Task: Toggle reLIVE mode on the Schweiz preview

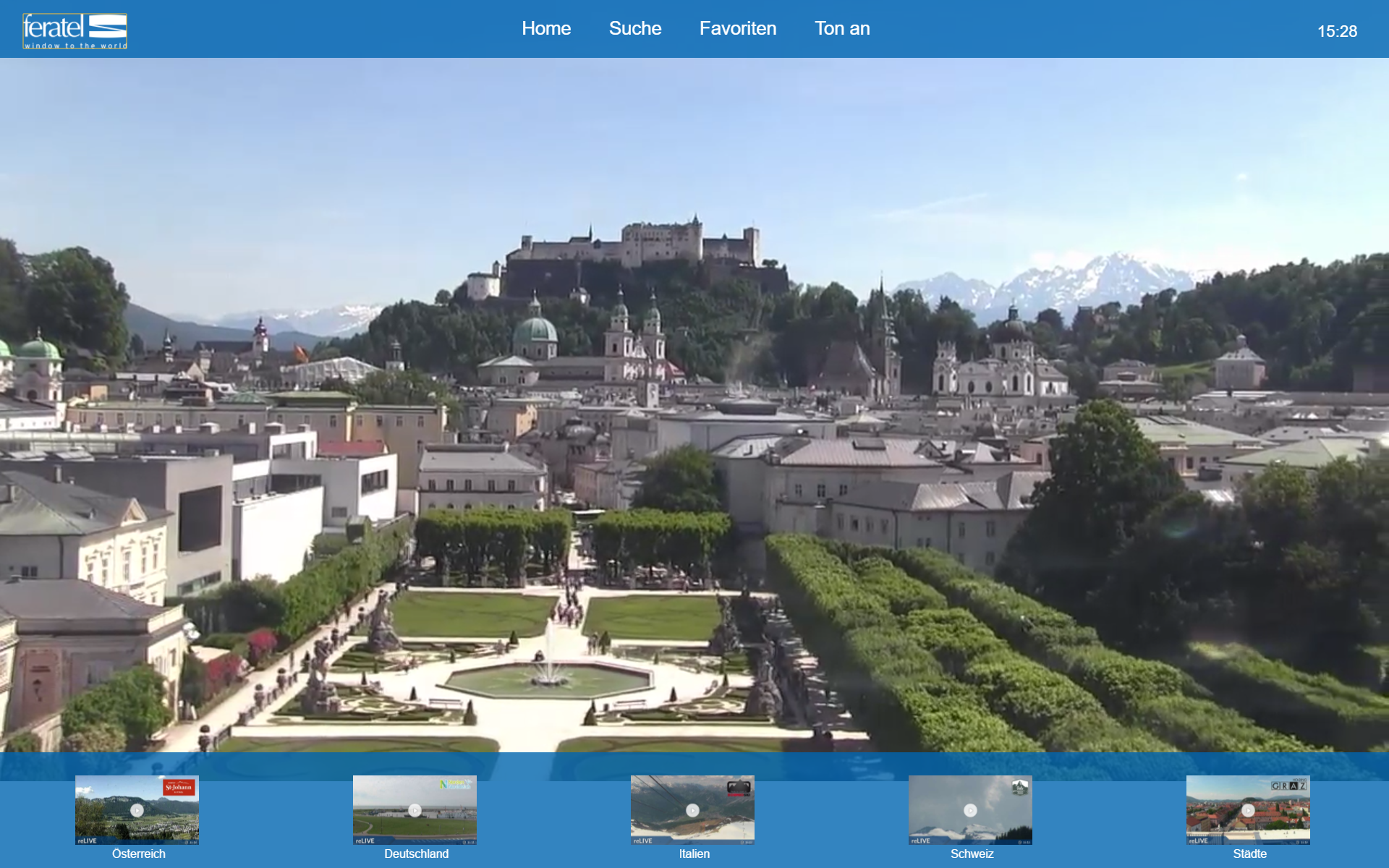Action: (x=922, y=841)
